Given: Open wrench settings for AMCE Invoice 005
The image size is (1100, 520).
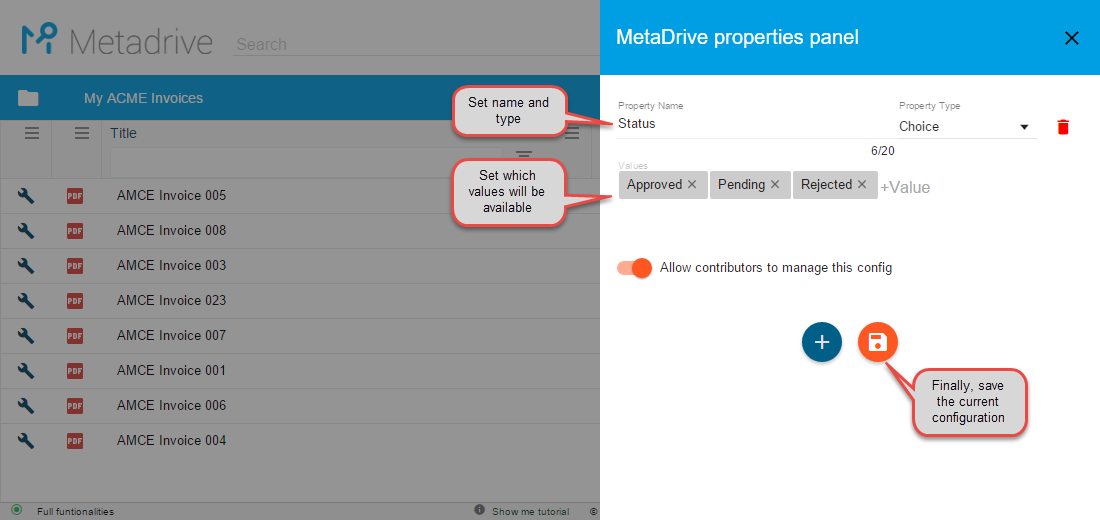Looking at the screenshot, I should (x=26, y=196).
